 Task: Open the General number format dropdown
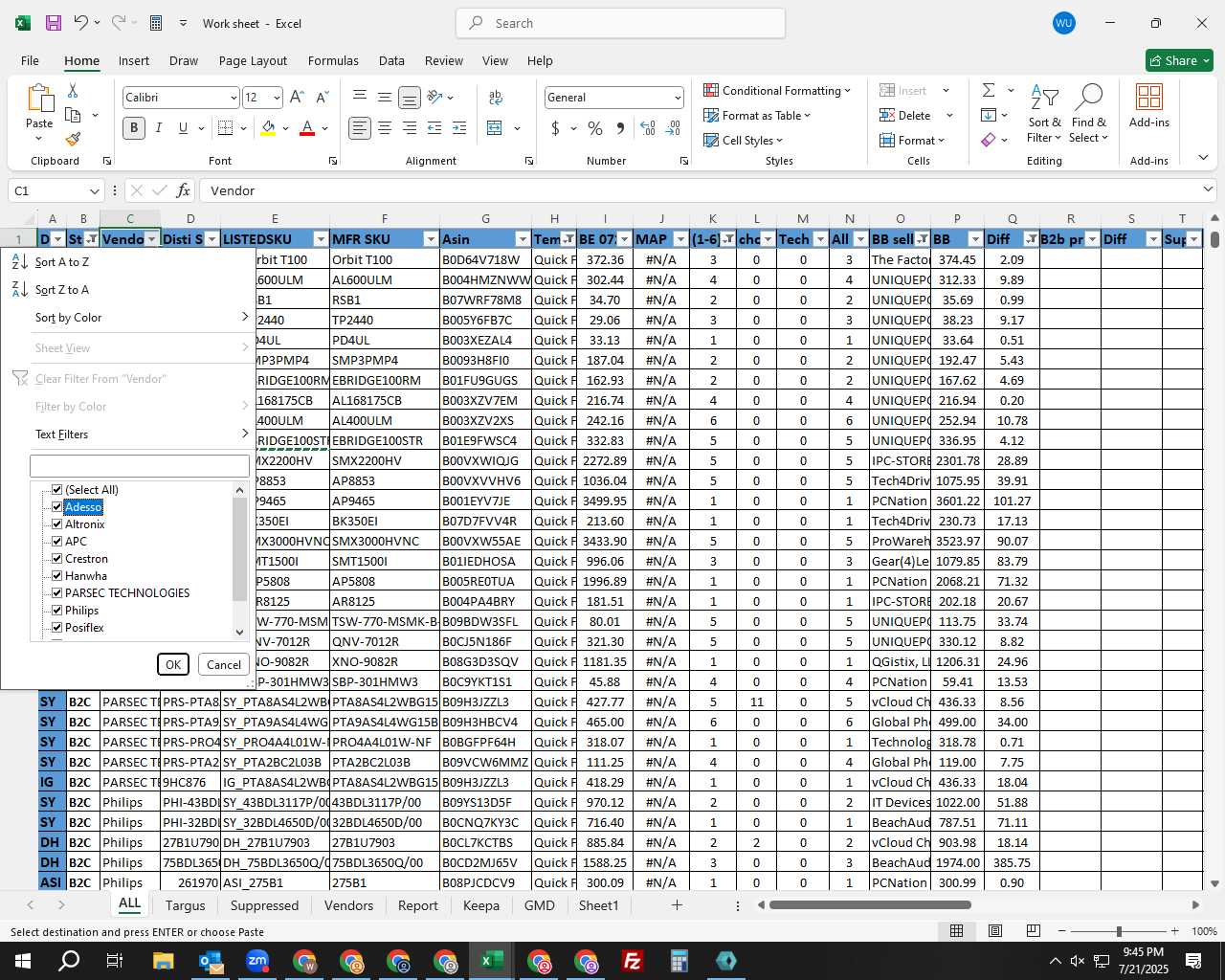(678, 98)
